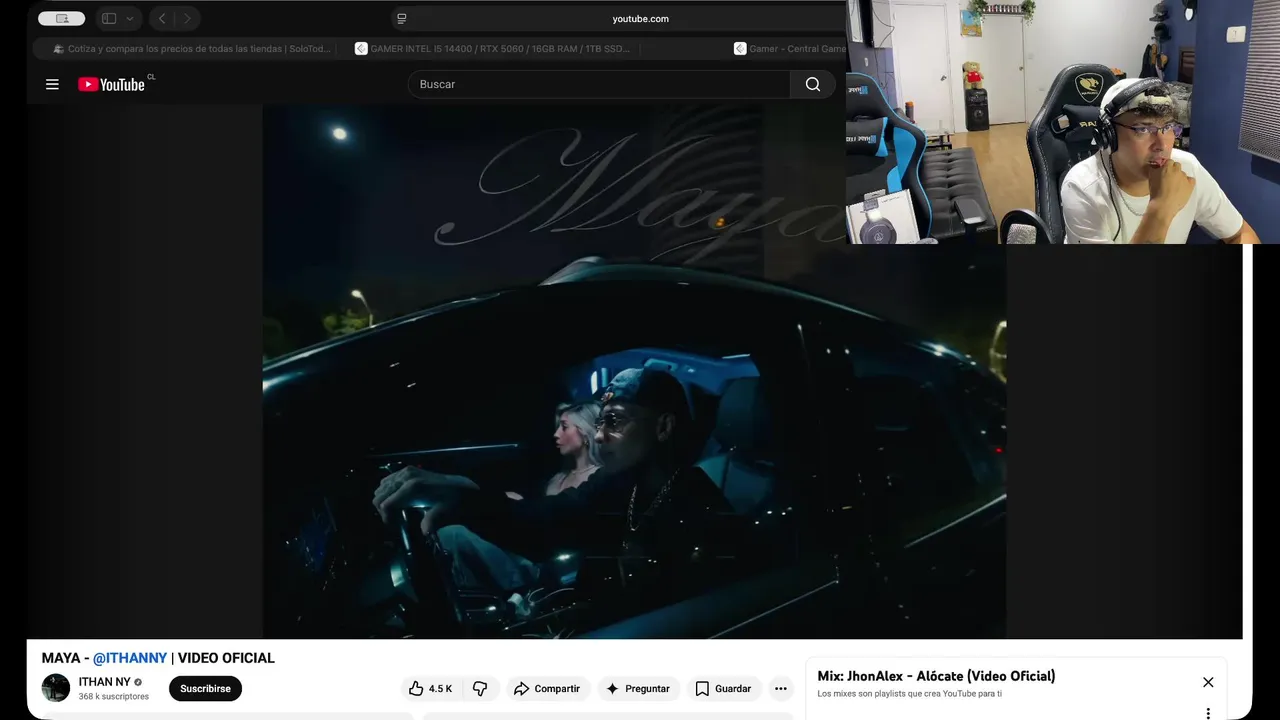1280x720 pixels.
Task: Open the Safari profile button
Action: click(x=62, y=18)
